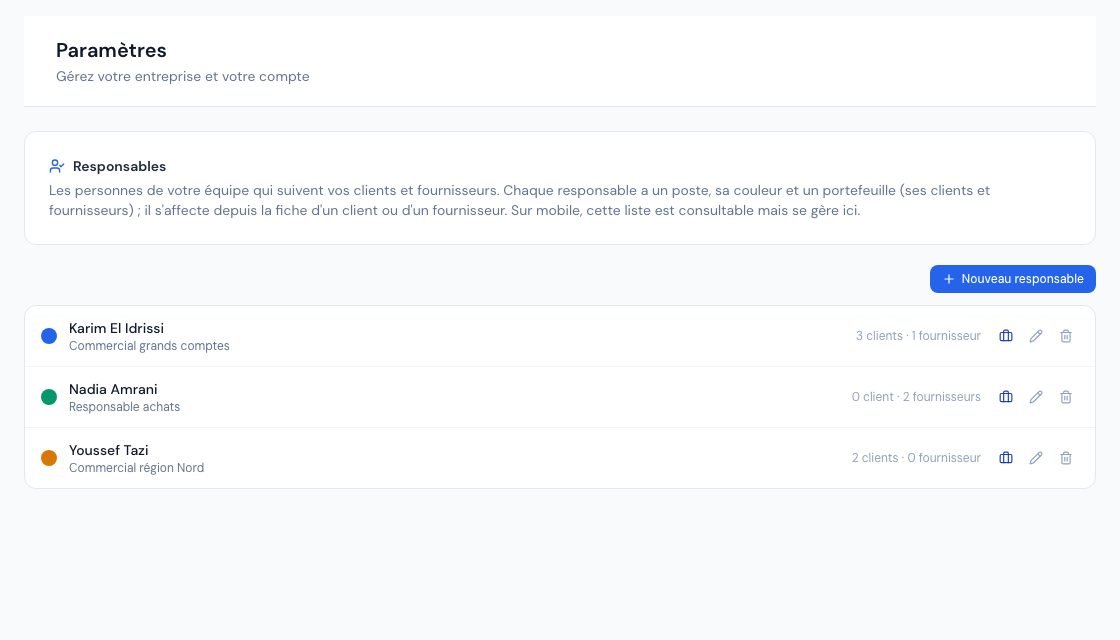
Task: Select Nadia Amrani's green color dot
Action: tap(49, 397)
